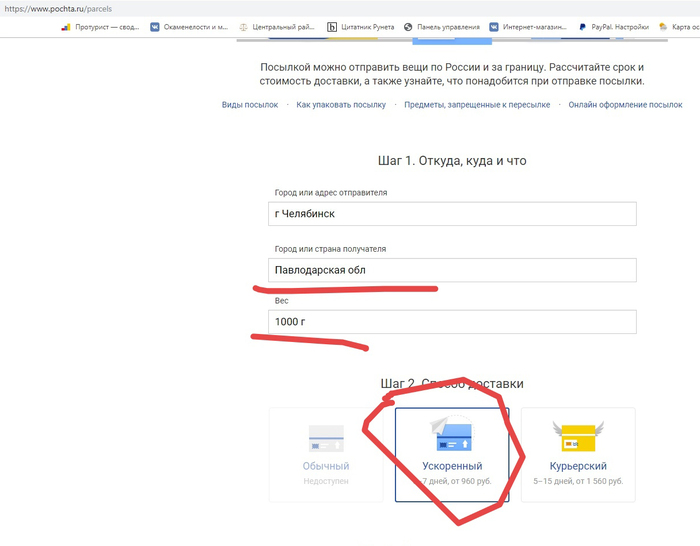This screenshot has height=546, width=700.
Task: Open the PayPal Настройки bookmark
Action: click(583, 27)
